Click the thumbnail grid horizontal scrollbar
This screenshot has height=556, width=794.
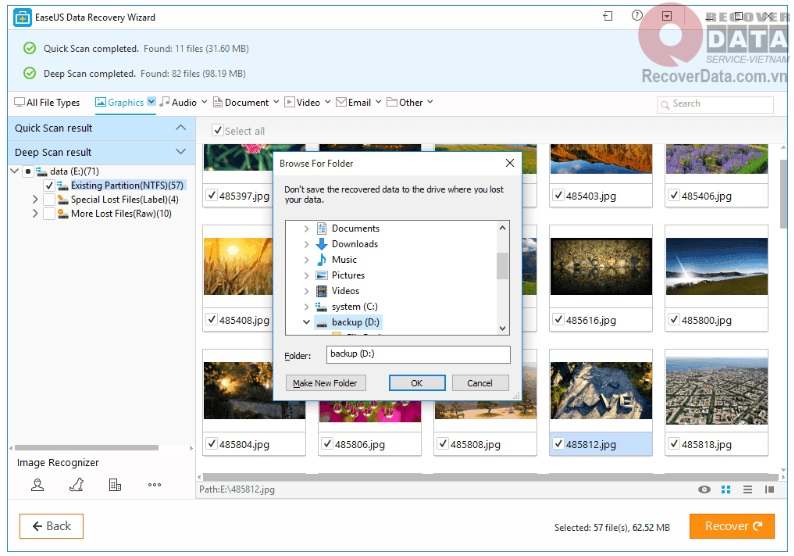tap(490, 477)
